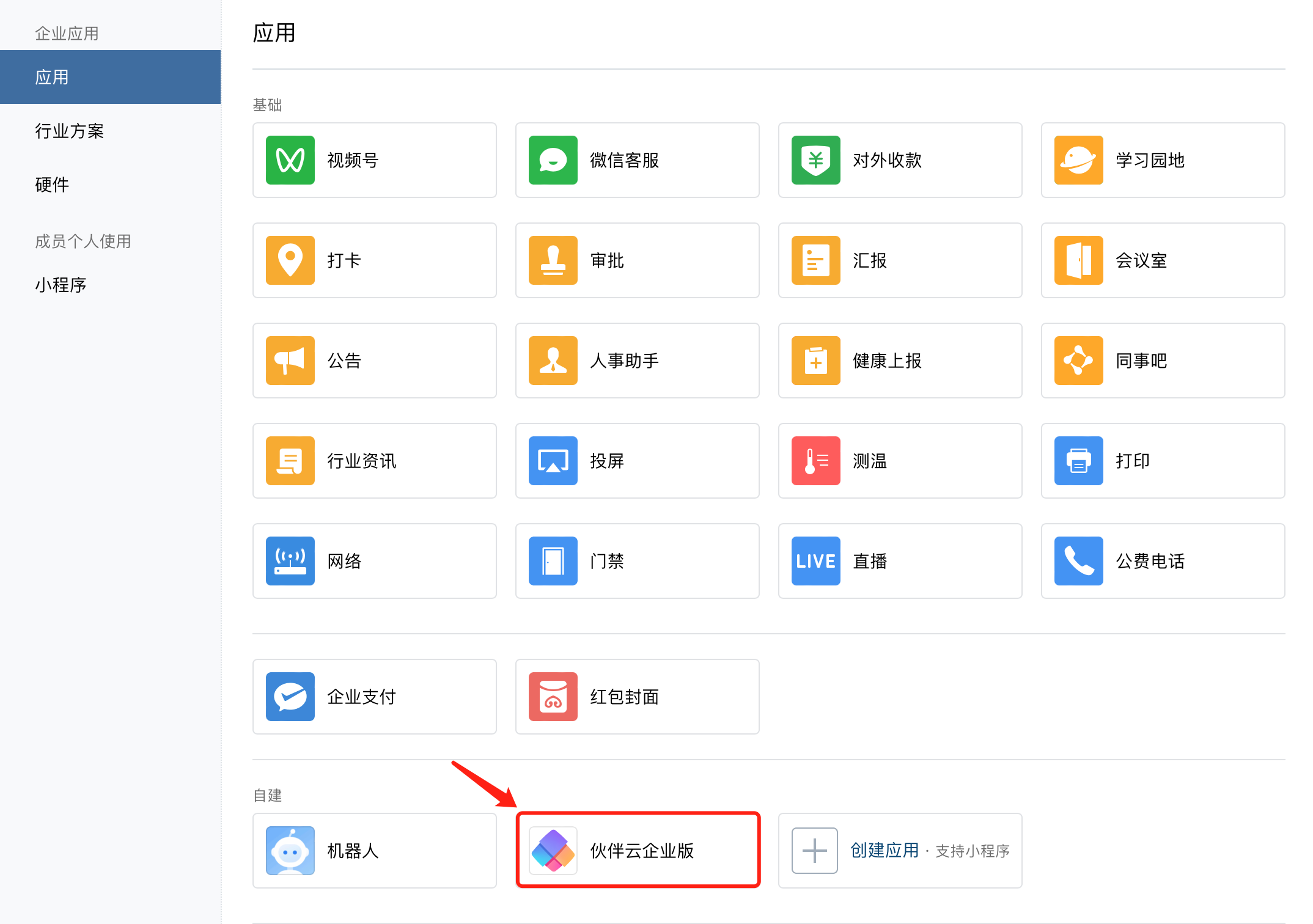Viewport: 1313px width, 924px height.
Task: Open 硬件 in the sidebar
Action: click(110, 185)
